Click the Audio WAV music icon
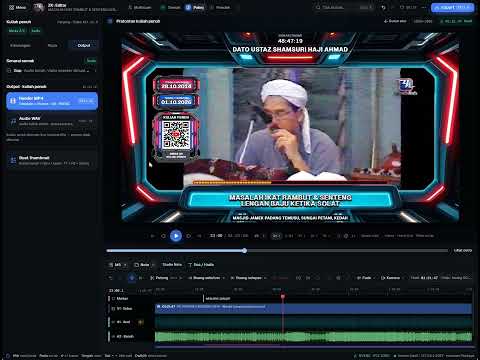Screen dimensions: 480x360 coord(13,121)
